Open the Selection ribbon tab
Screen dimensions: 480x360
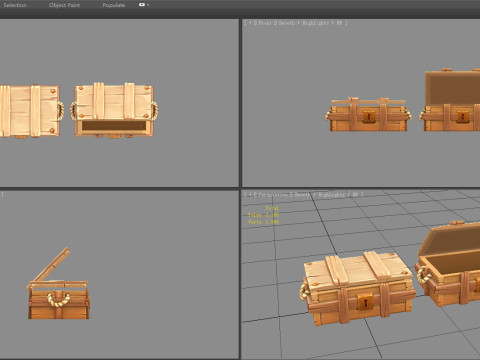coord(15,5)
